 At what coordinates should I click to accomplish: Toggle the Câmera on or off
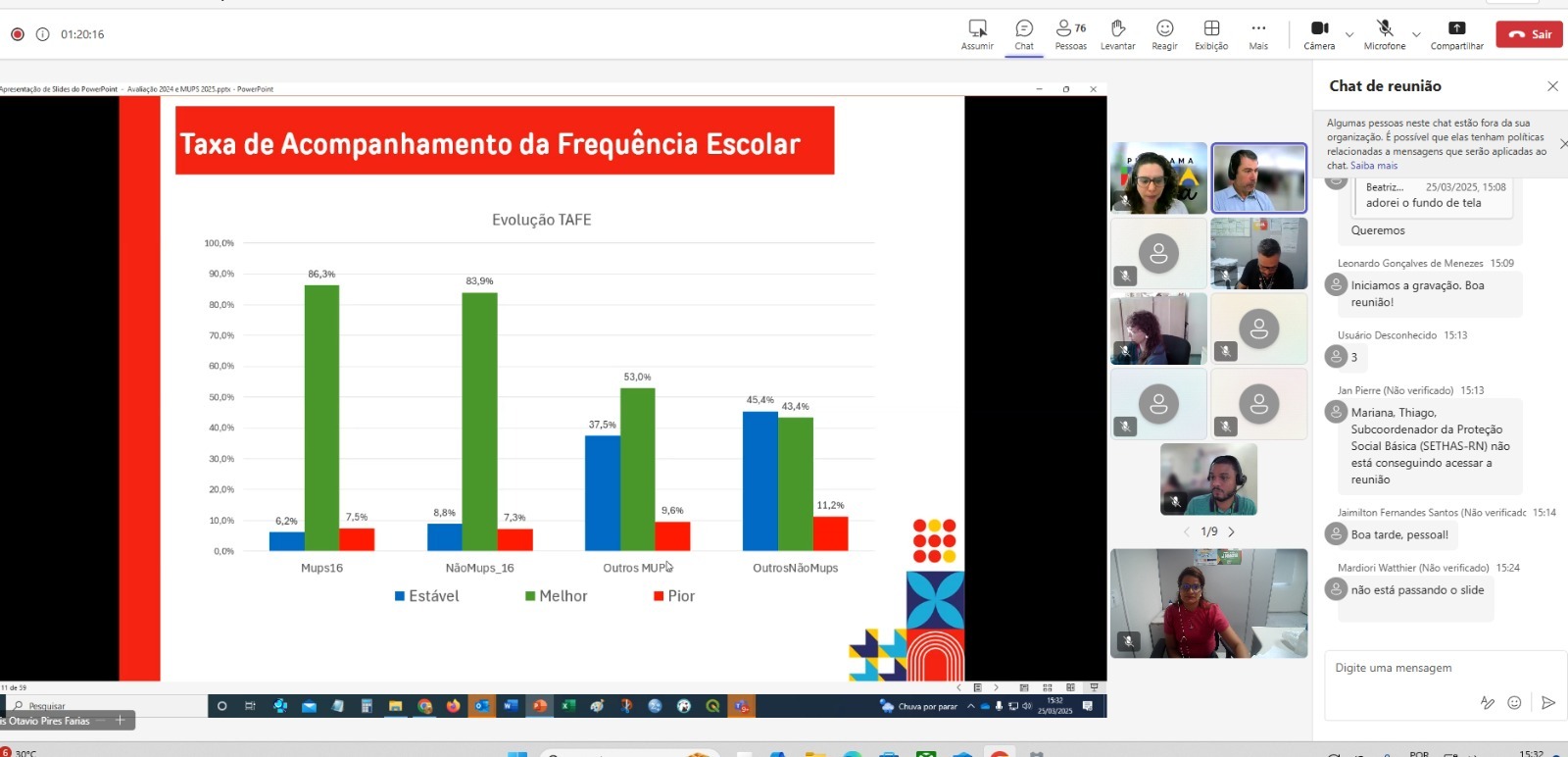pyautogui.click(x=1319, y=34)
